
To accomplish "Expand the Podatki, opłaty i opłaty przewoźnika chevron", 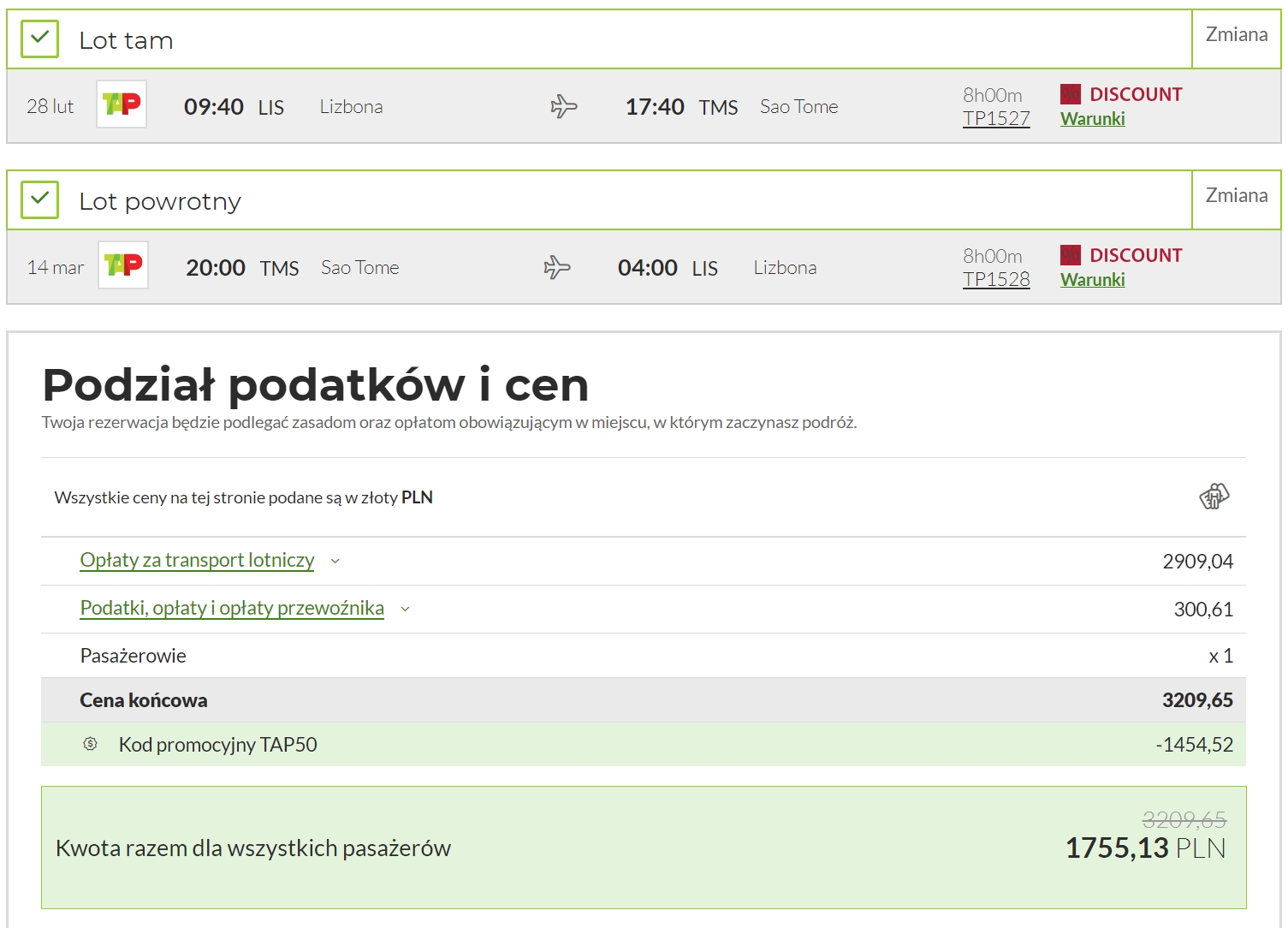I will click(x=406, y=610).
